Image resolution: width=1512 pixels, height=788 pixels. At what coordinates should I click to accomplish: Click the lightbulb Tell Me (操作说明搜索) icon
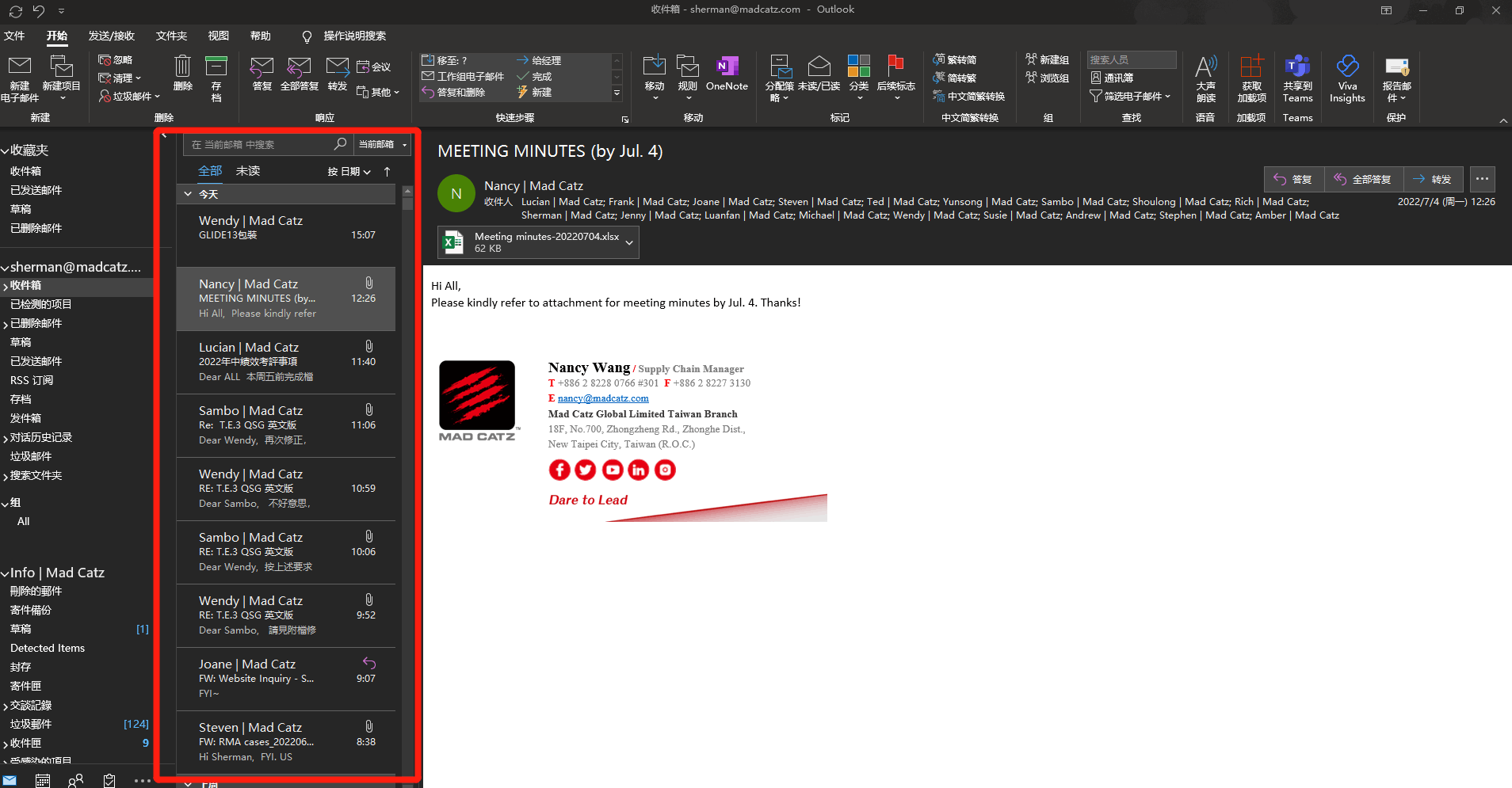307,36
